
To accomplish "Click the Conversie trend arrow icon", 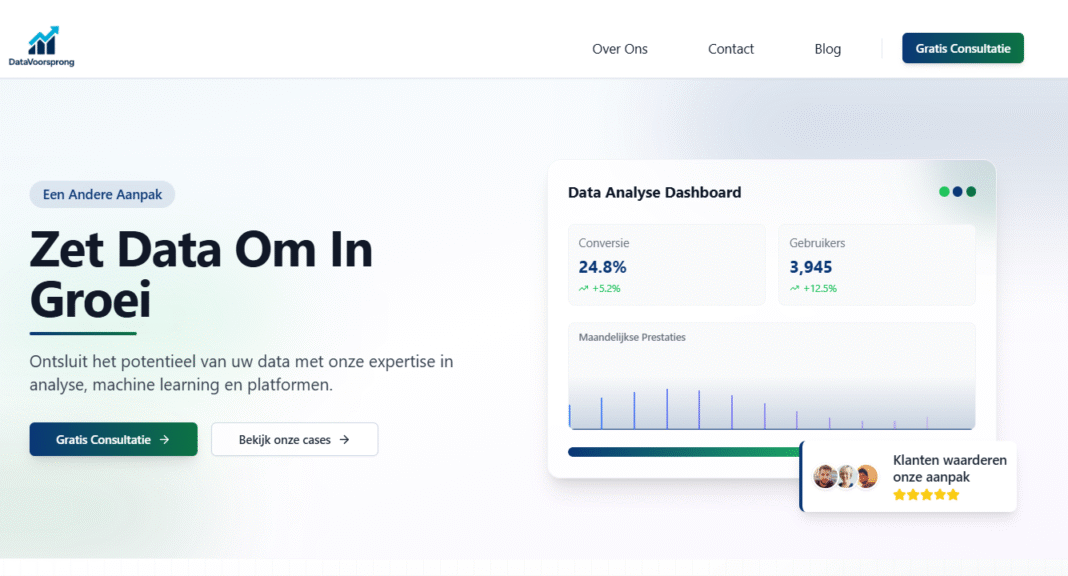I will pyautogui.click(x=584, y=289).
